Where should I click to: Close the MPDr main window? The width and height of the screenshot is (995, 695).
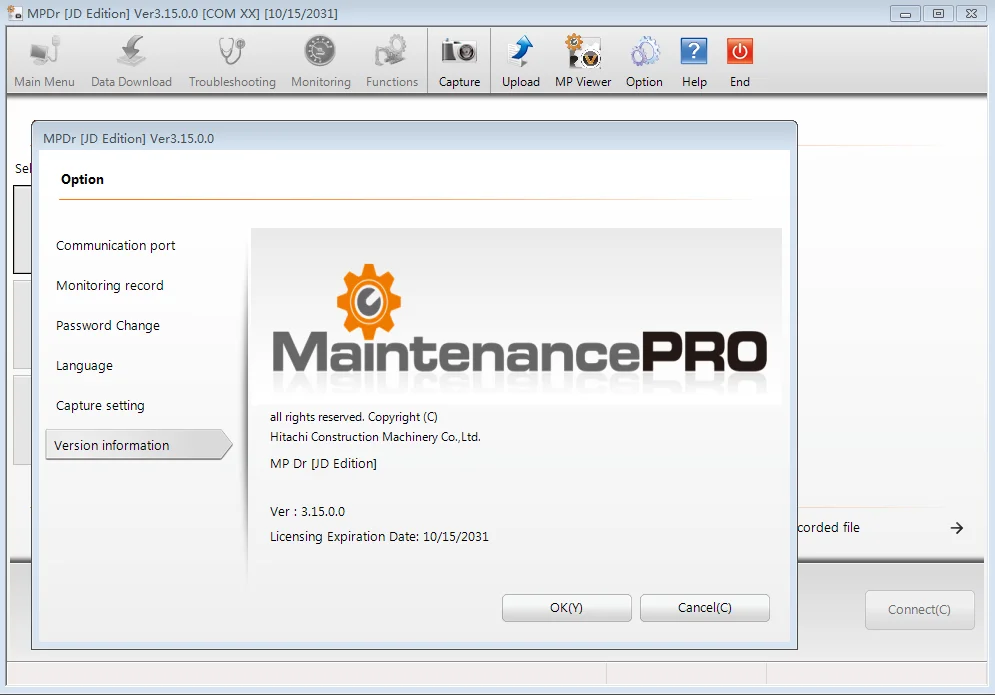click(972, 13)
